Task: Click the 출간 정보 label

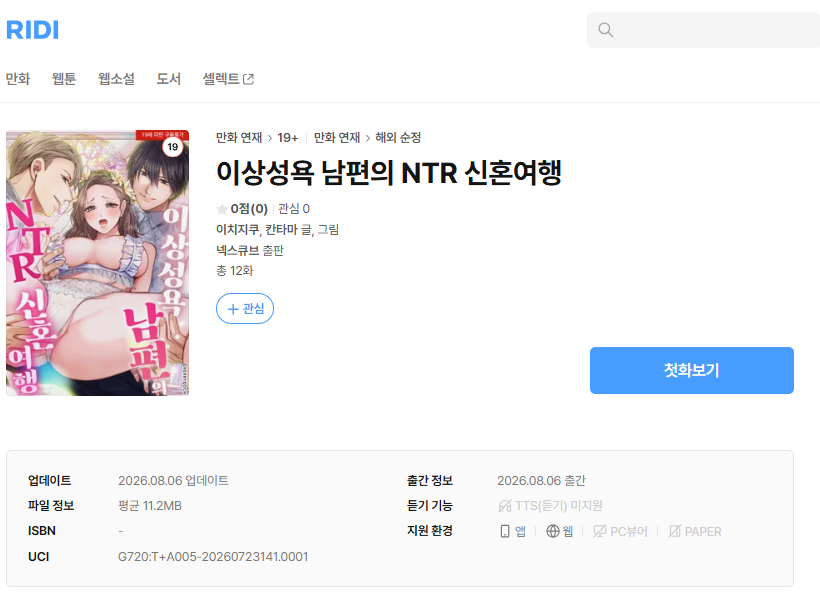Action: pyautogui.click(x=430, y=481)
